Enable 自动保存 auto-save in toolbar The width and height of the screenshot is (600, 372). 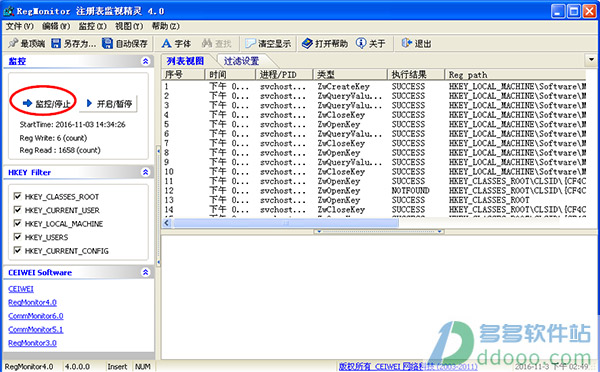click(x=125, y=44)
